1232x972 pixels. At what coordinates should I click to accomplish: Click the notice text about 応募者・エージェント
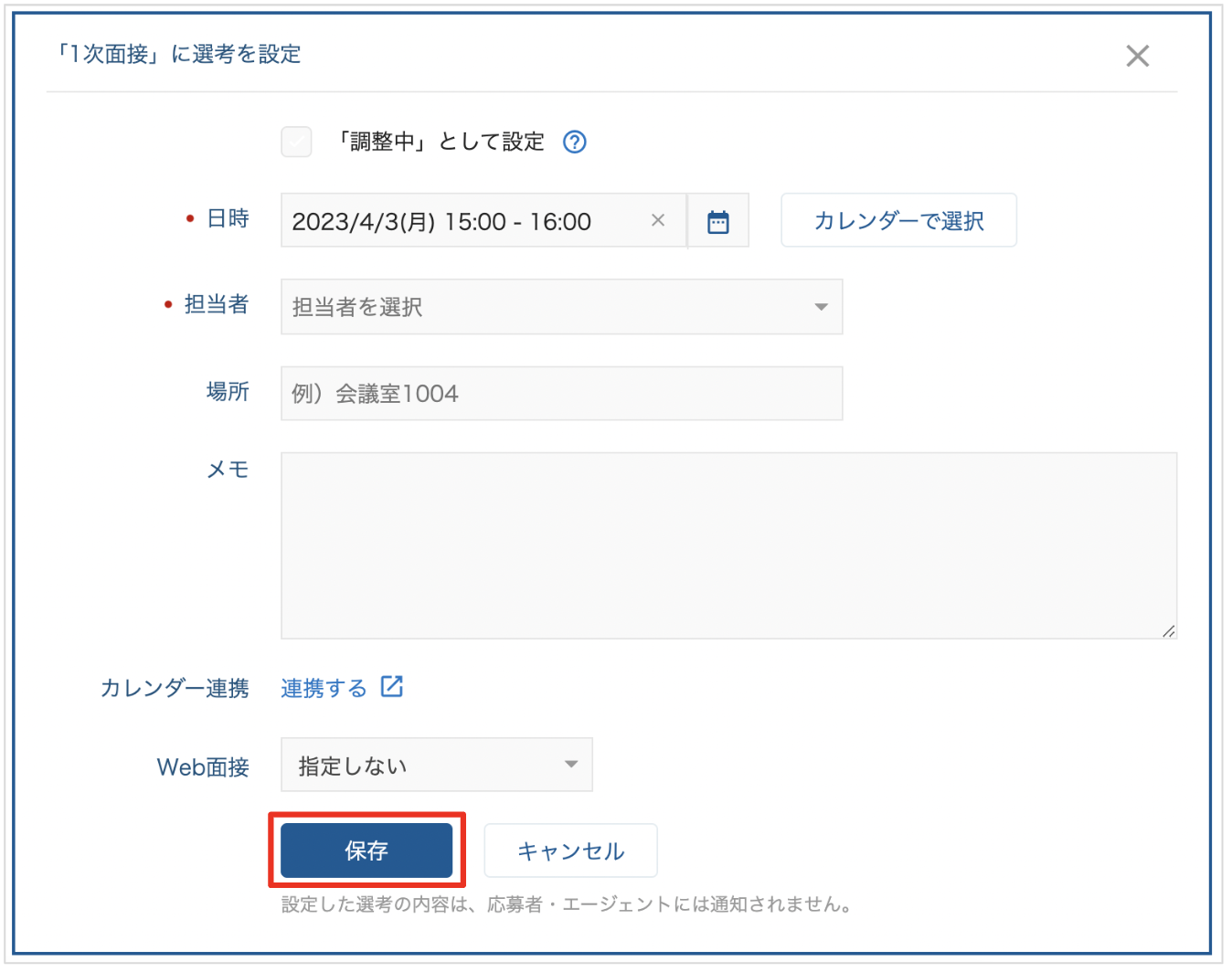click(x=568, y=904)
